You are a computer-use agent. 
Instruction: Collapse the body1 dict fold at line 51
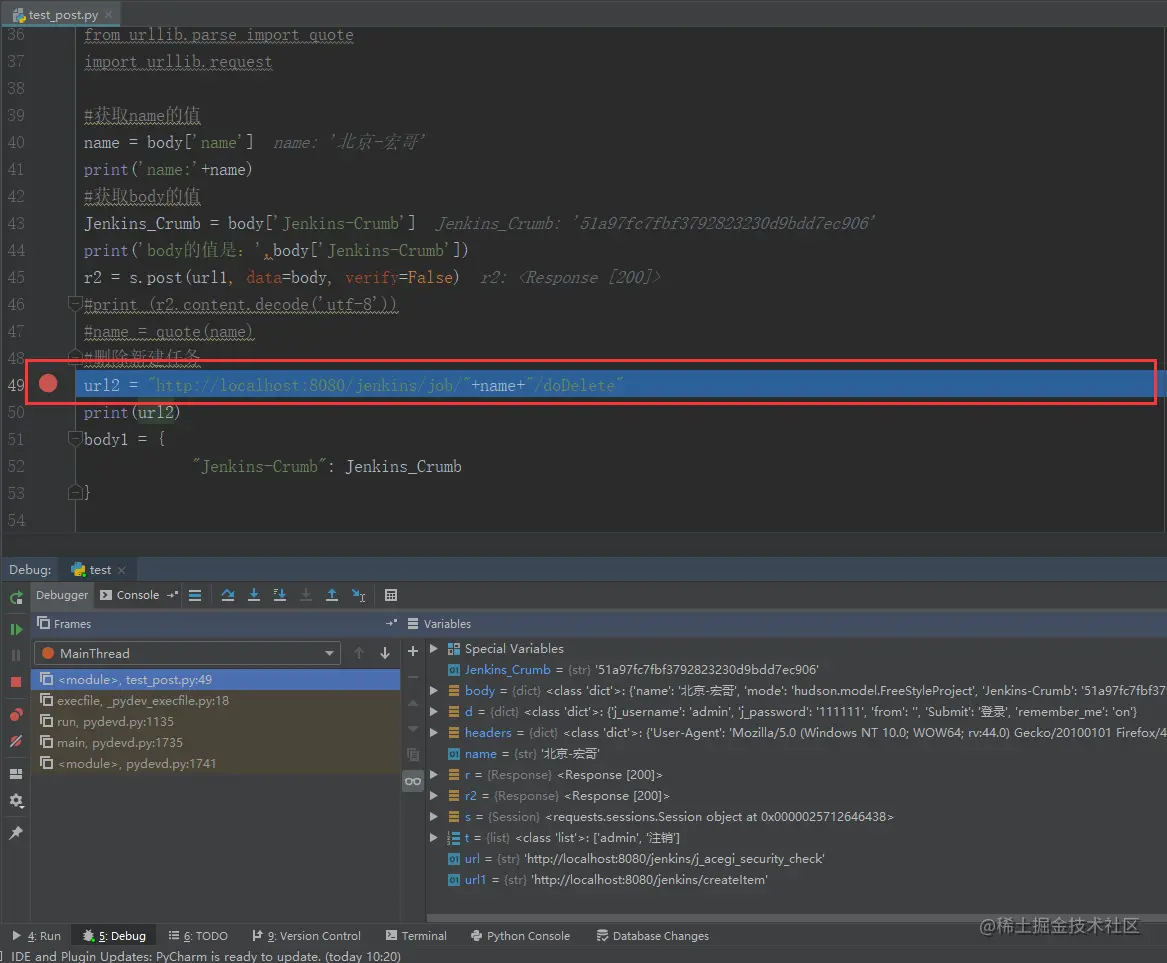[x=74, y=439]
